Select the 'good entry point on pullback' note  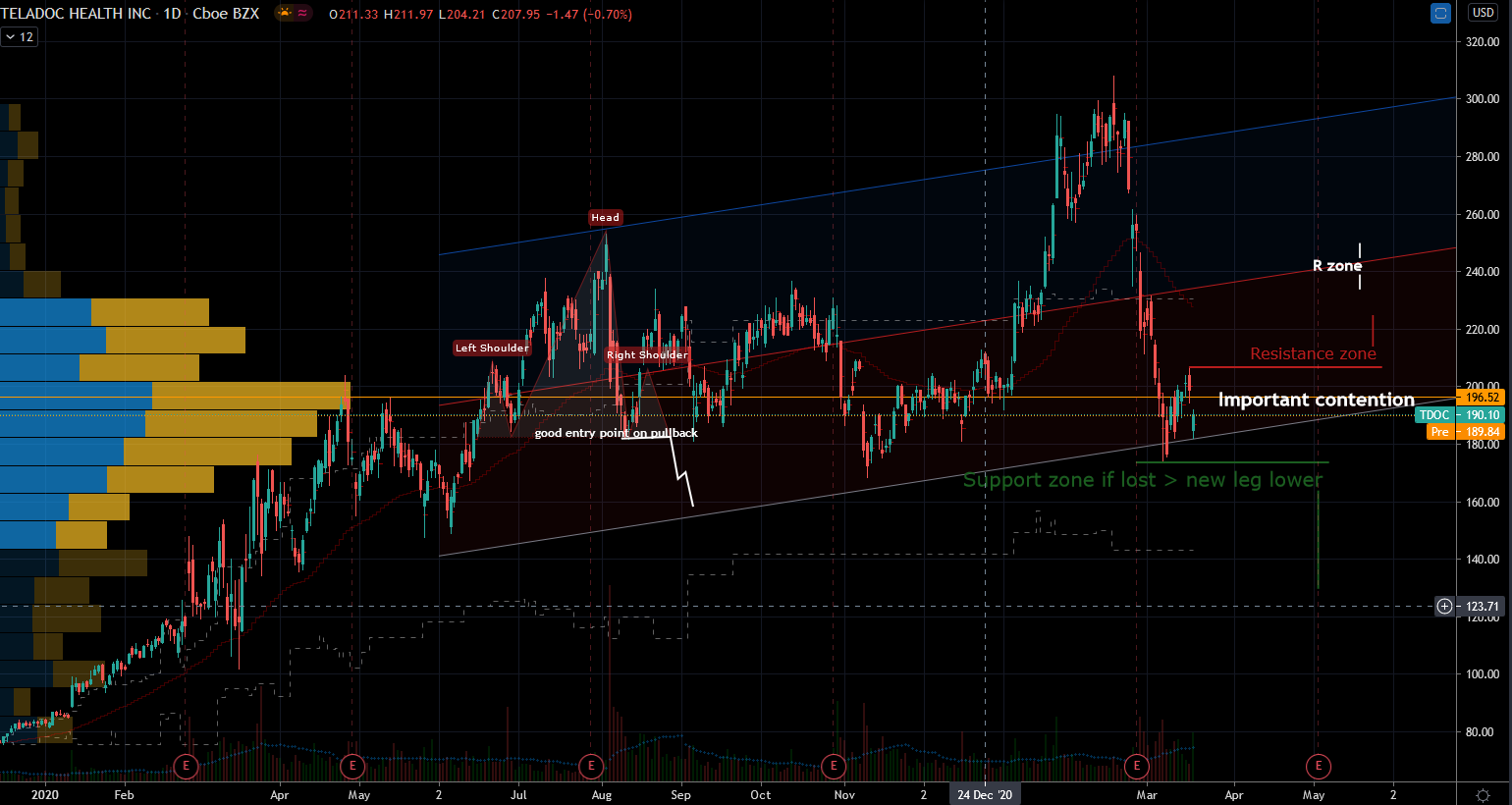pos(617,433)
